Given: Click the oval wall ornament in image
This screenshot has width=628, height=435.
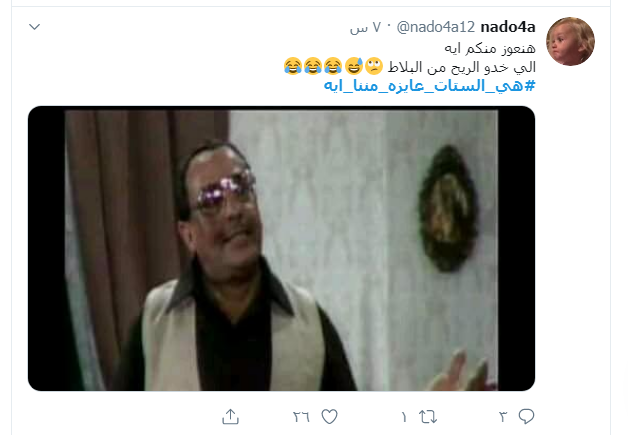Looking at the screenshot, I should (x=448, y=208).
